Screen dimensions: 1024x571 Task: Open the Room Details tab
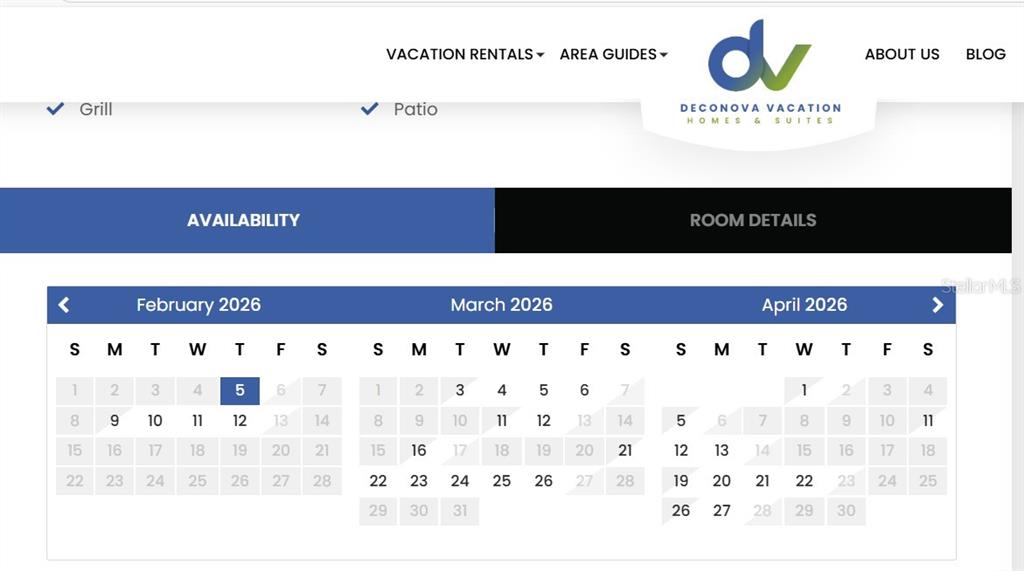(753, 220)
